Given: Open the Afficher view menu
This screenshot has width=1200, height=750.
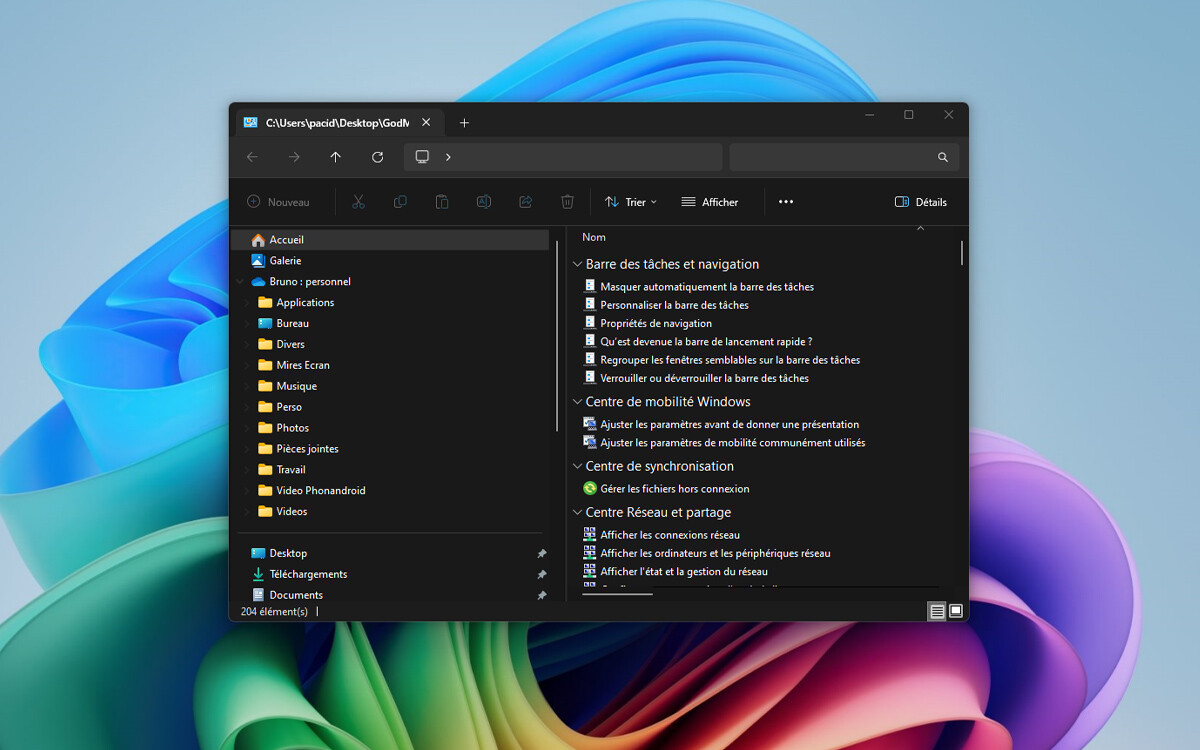Looking at the screenshot, I should coord(710,202).
